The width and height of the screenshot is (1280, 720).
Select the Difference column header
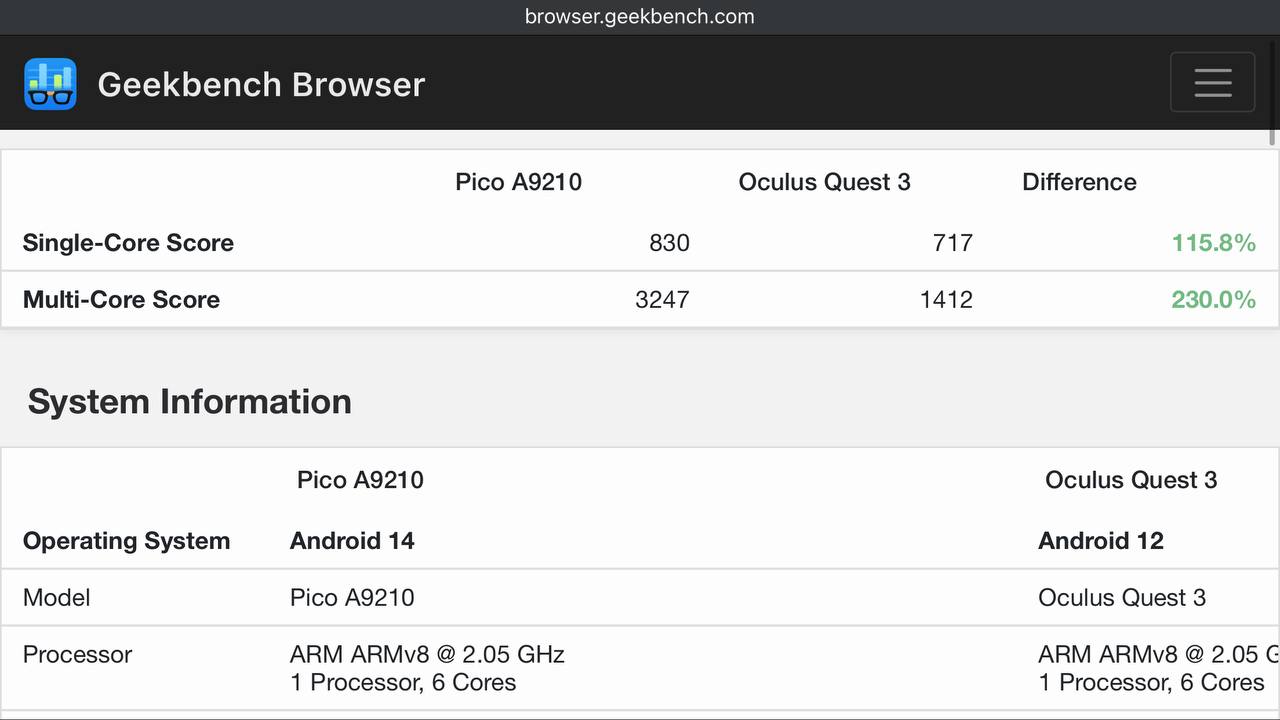1079,182
